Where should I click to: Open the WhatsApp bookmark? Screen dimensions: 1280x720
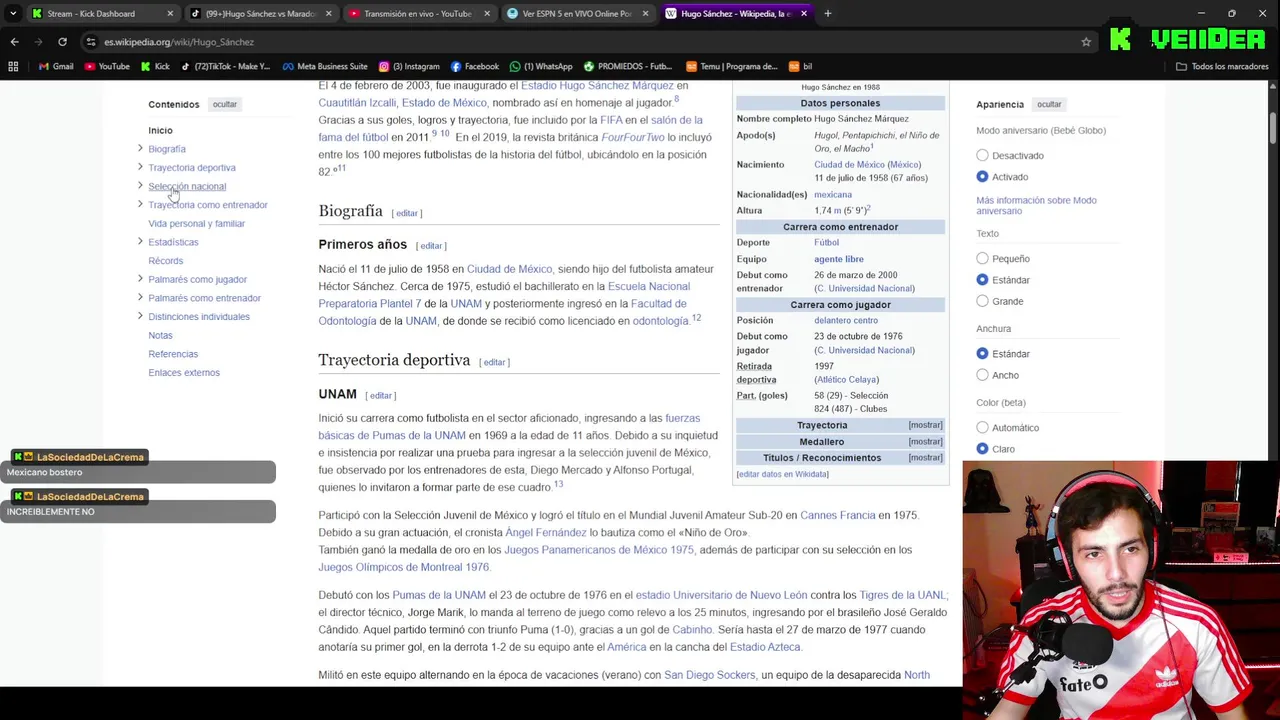coord(541,67)
